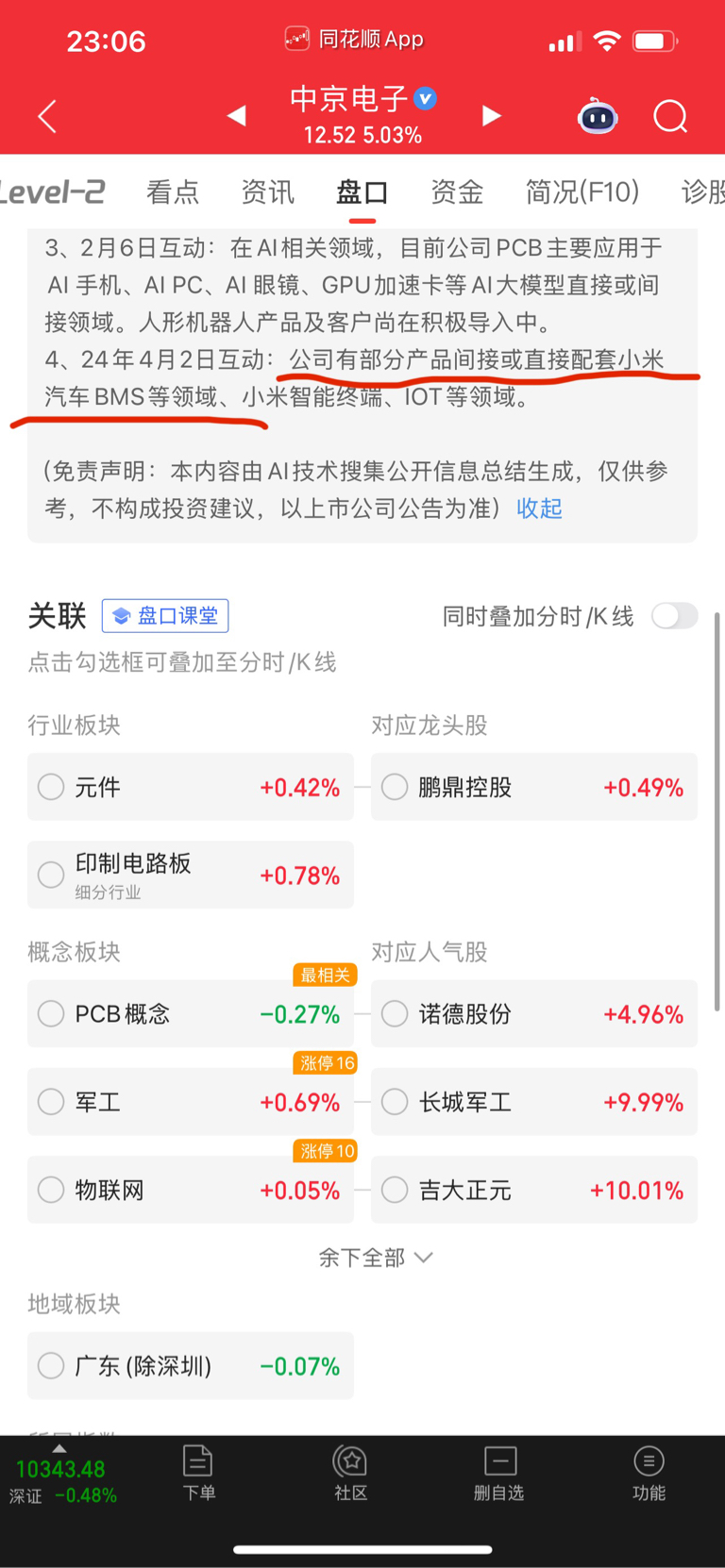The height and width of the screenshot is (1568, 725).
Task: Switch to the 简况(F10) tab
Action: pyautogui.click(x=582, y=192)
